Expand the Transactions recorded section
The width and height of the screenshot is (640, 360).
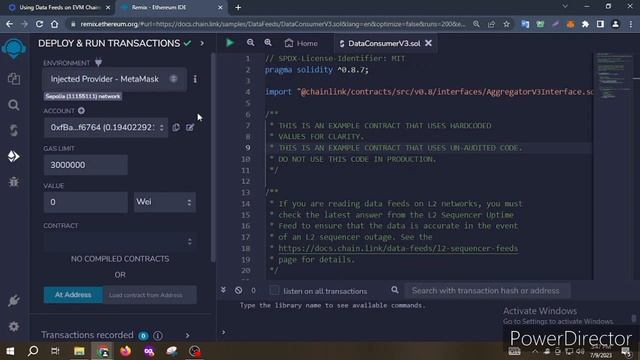(x=187, y=336)
